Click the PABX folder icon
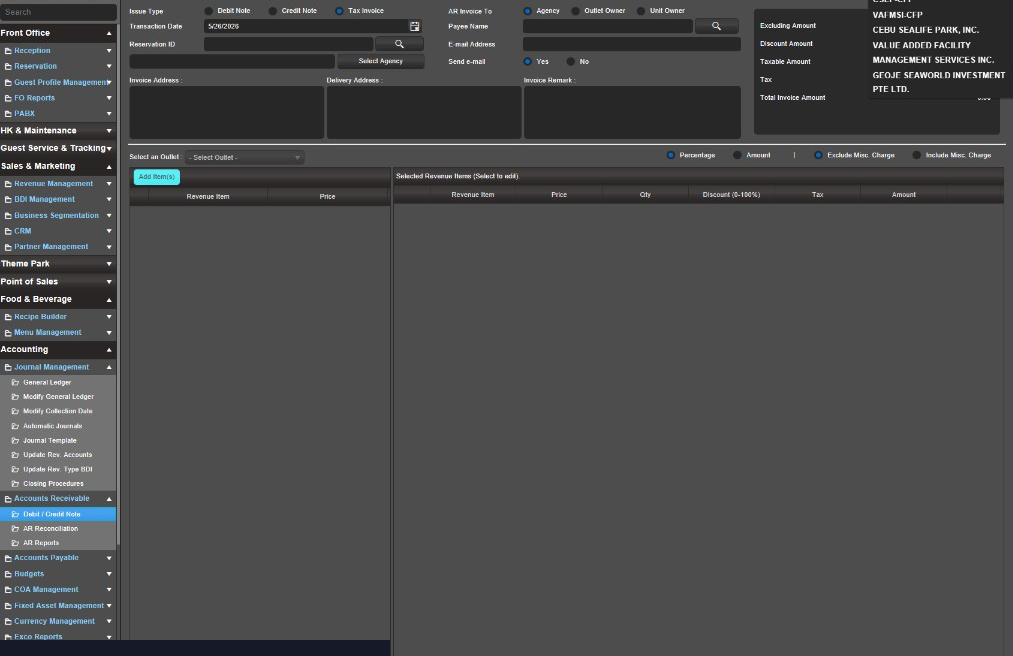 click(x=8, y=114)
